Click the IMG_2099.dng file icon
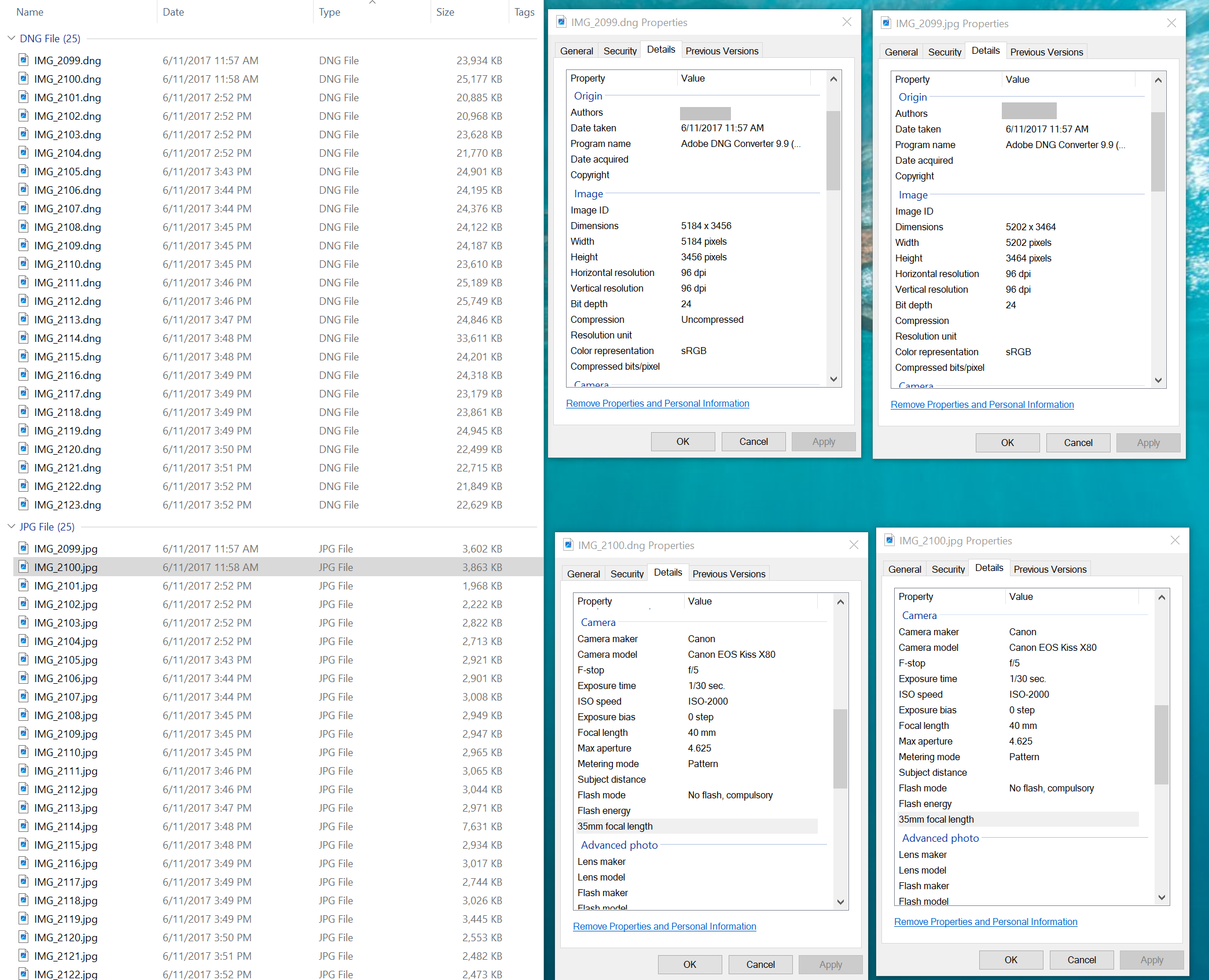 [x=23, y=60]
